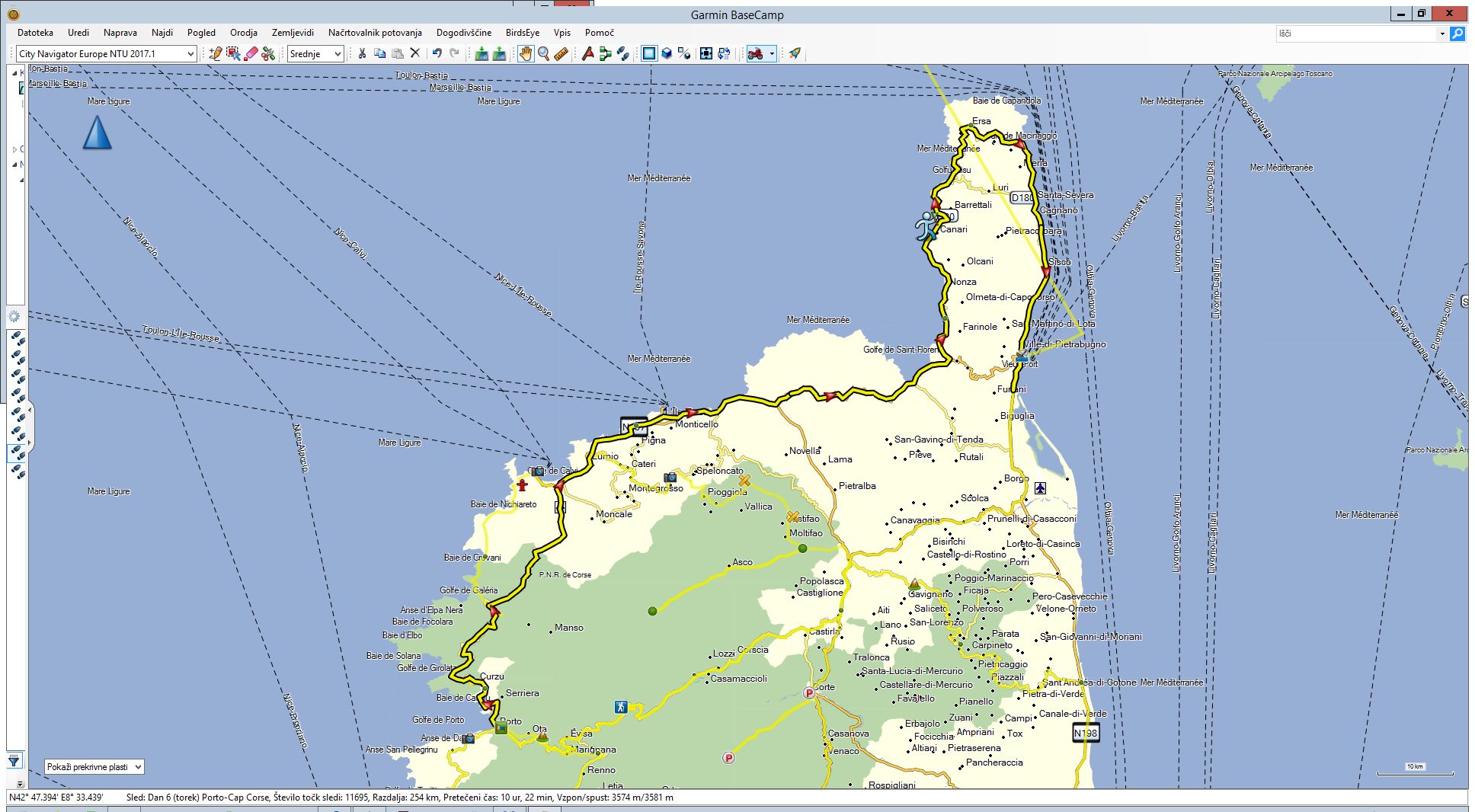Click the airport symbol near Borgo
The width and height of the screenshot is (1475, 812).
tap(1040, 488)
